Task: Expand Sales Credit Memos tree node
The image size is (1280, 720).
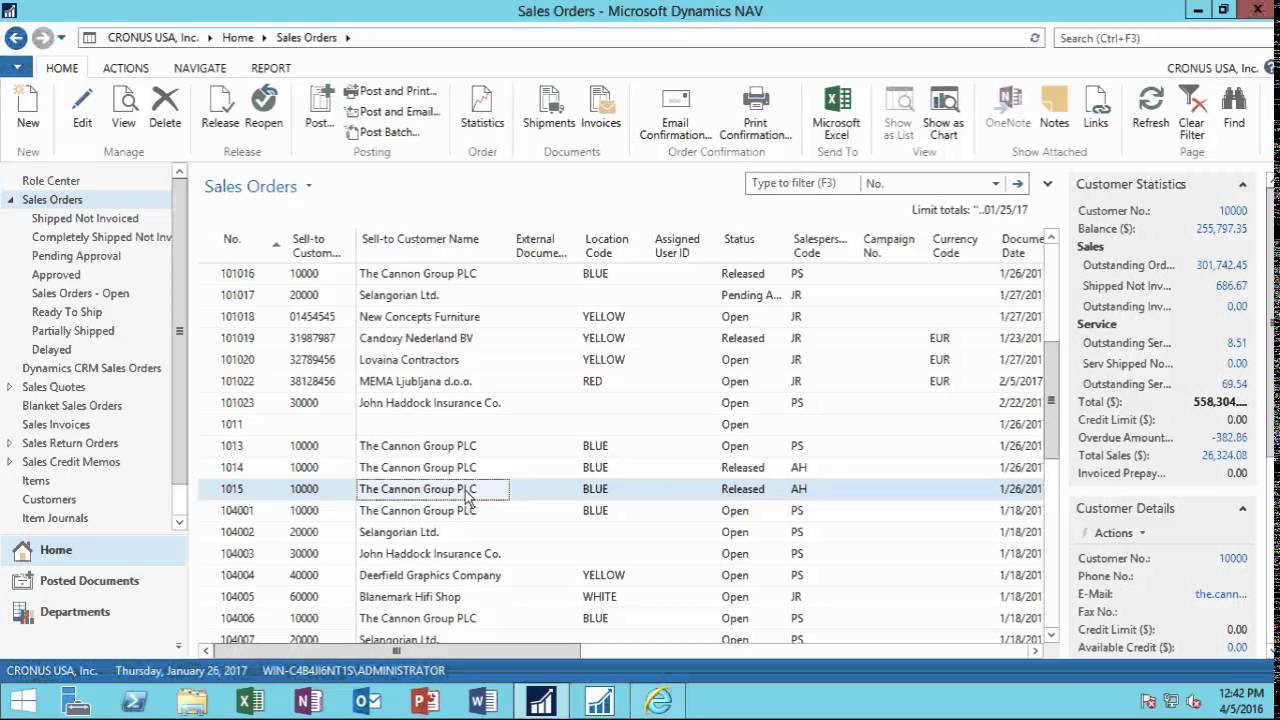Action: (x=10, y=462)
